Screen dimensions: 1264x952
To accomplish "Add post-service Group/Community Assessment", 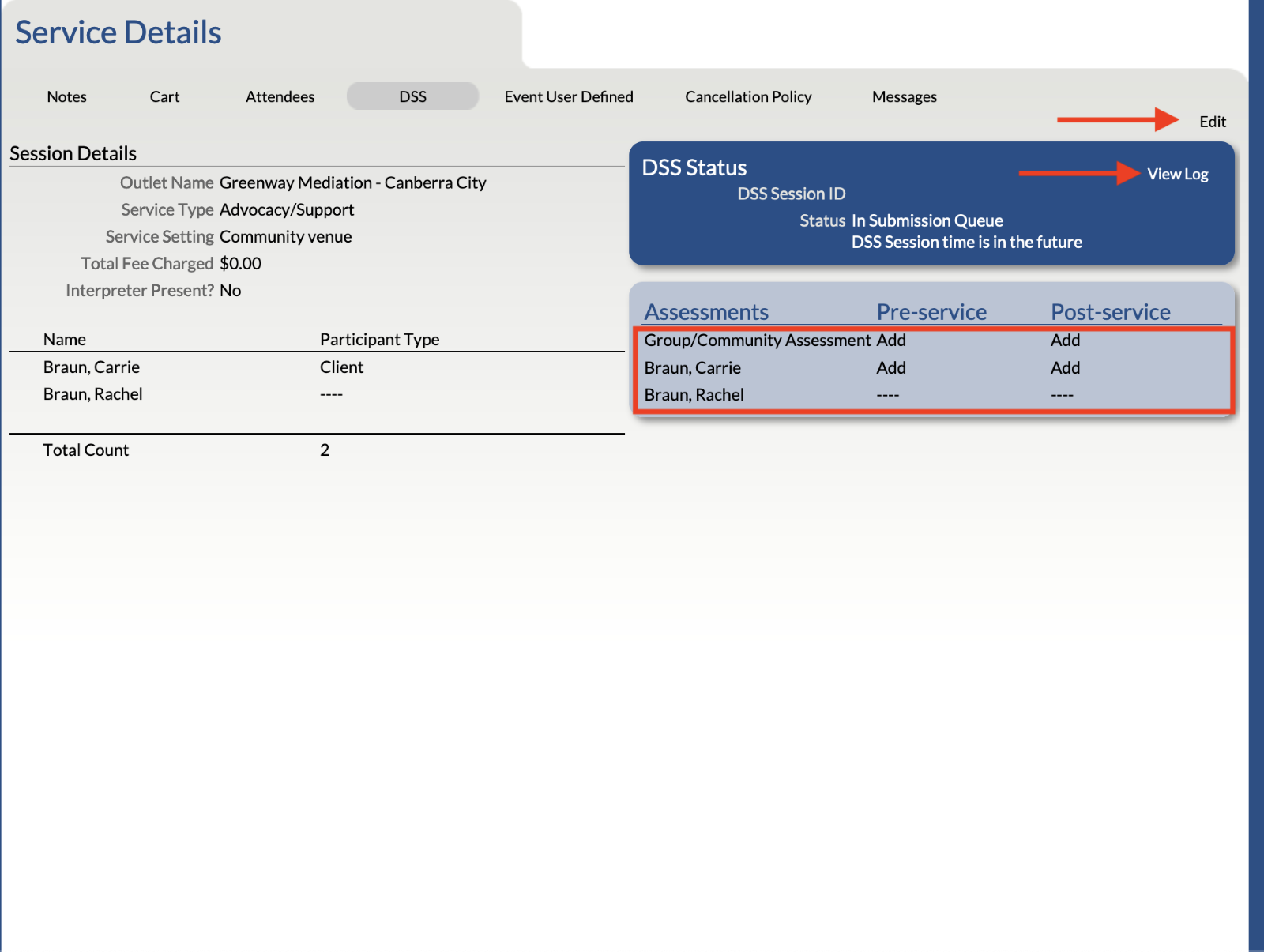I will pos(1065,340).
